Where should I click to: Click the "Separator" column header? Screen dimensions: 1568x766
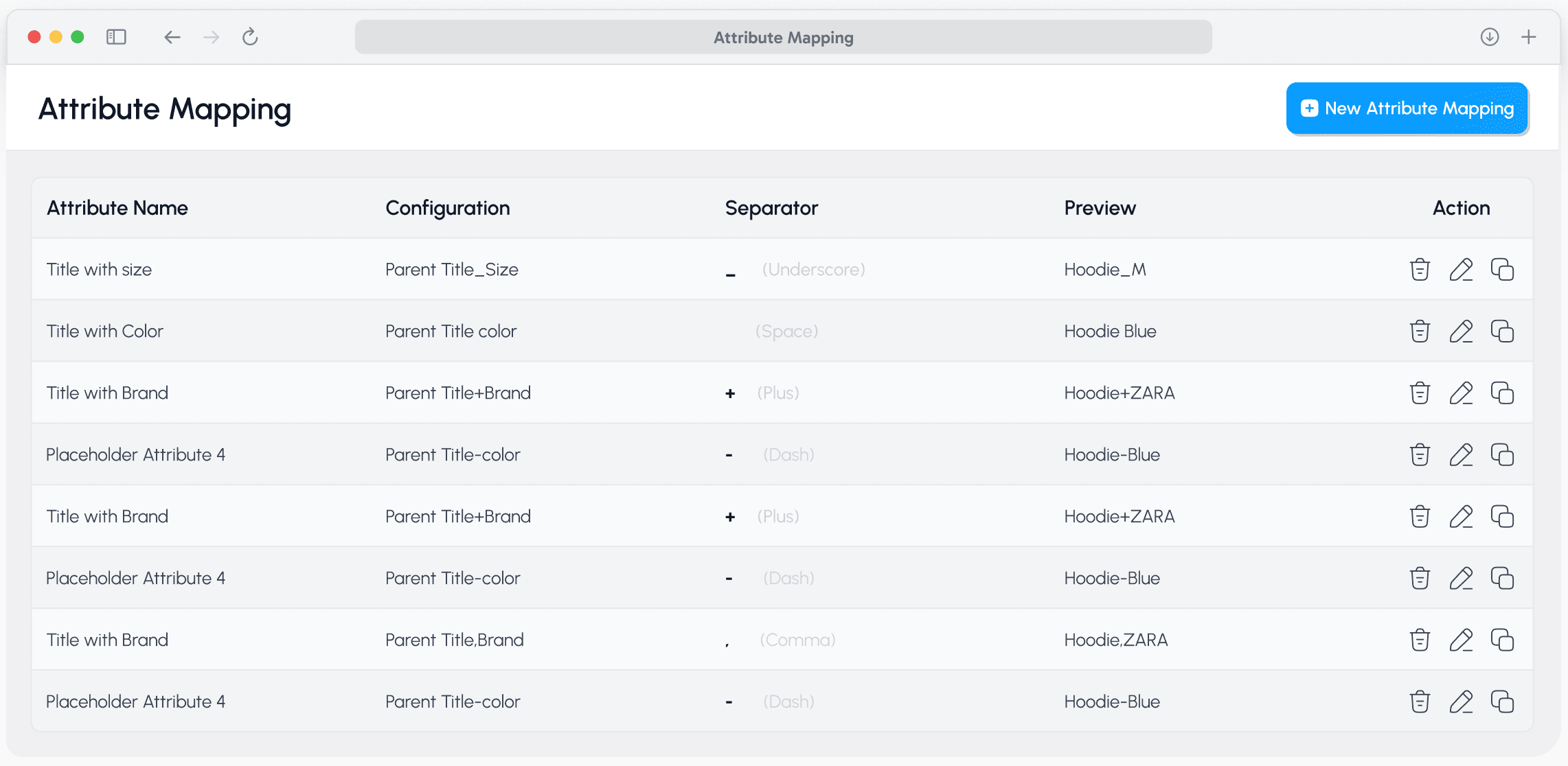point(771,208)
